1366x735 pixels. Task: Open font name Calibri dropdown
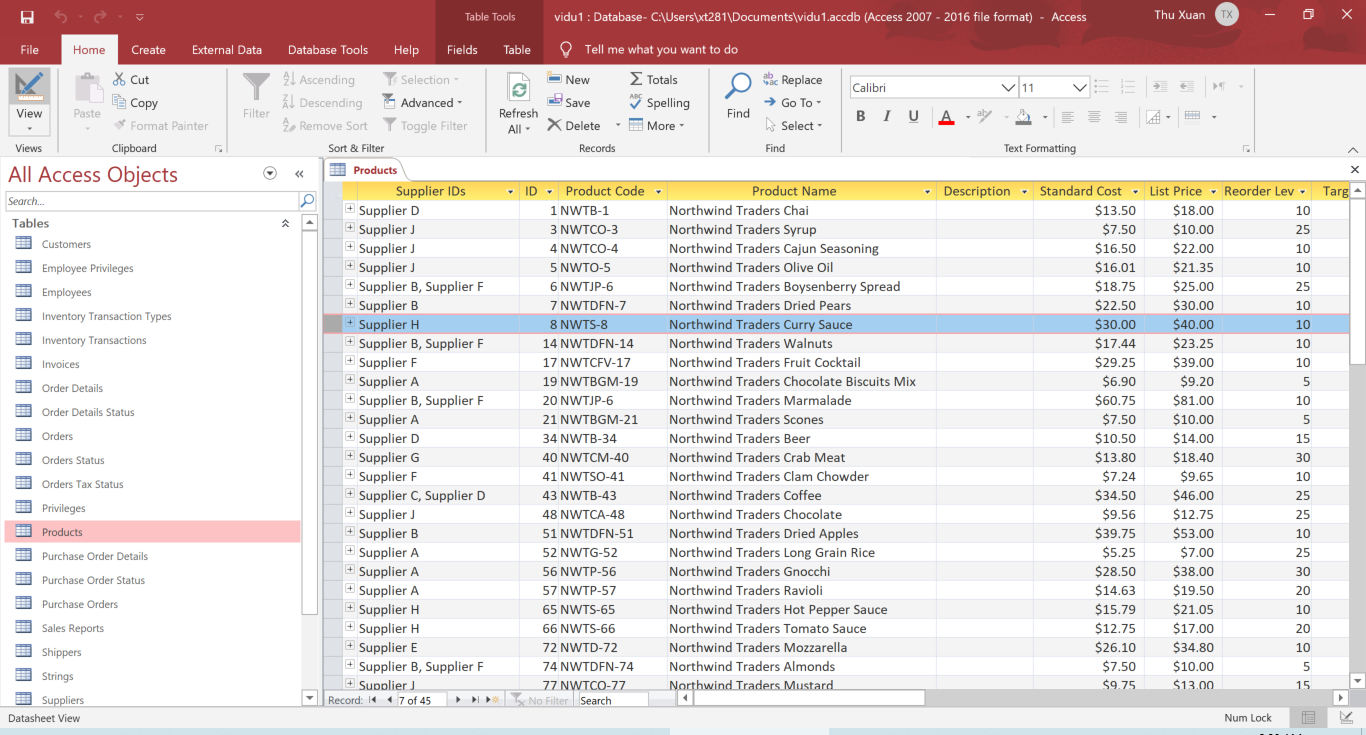[1008, 88]
